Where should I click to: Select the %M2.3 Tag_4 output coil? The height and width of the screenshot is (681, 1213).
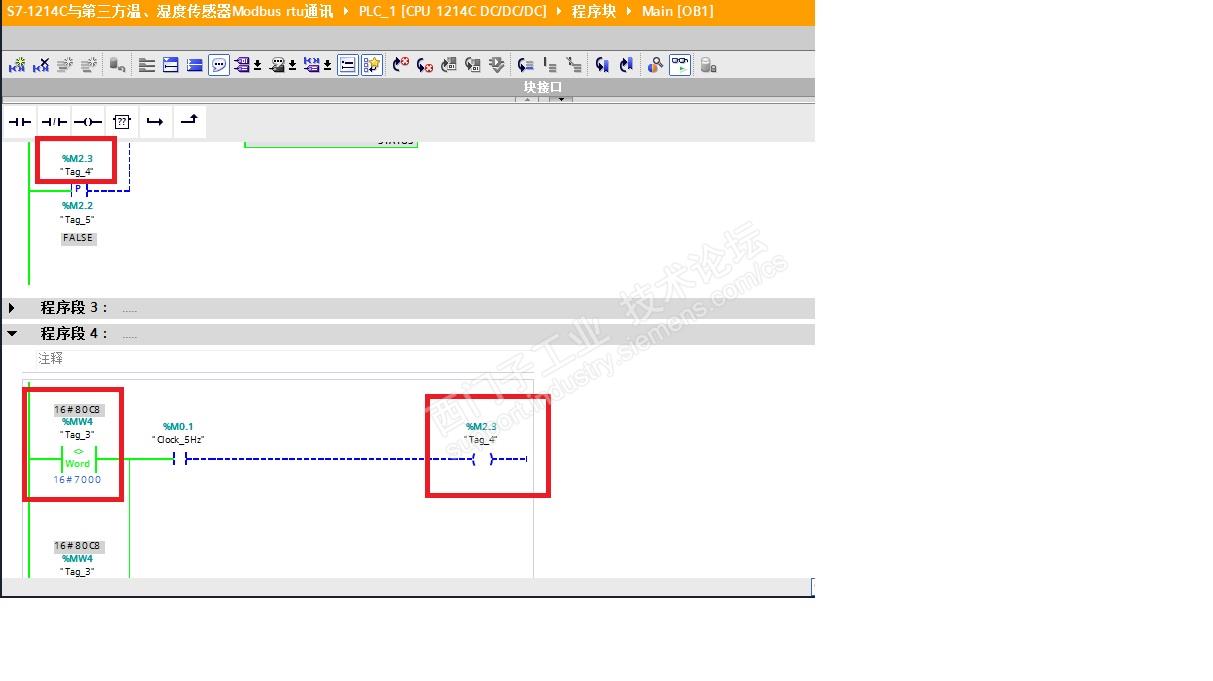(x=483, y=460)
